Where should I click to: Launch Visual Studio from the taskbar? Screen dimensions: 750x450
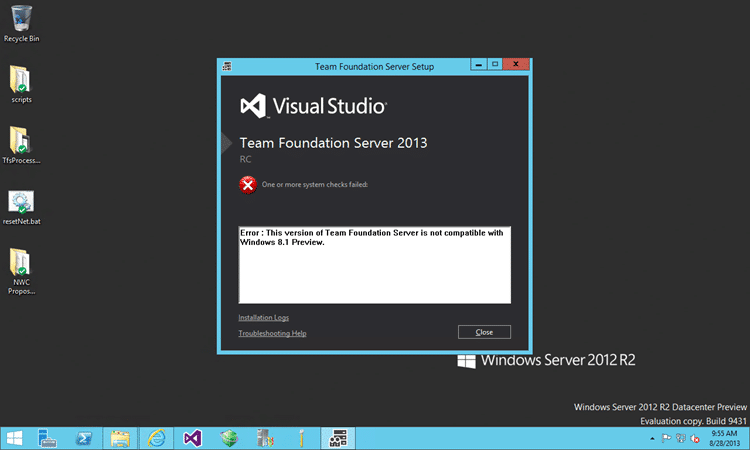pyautogui.click(x=193, y=438)
